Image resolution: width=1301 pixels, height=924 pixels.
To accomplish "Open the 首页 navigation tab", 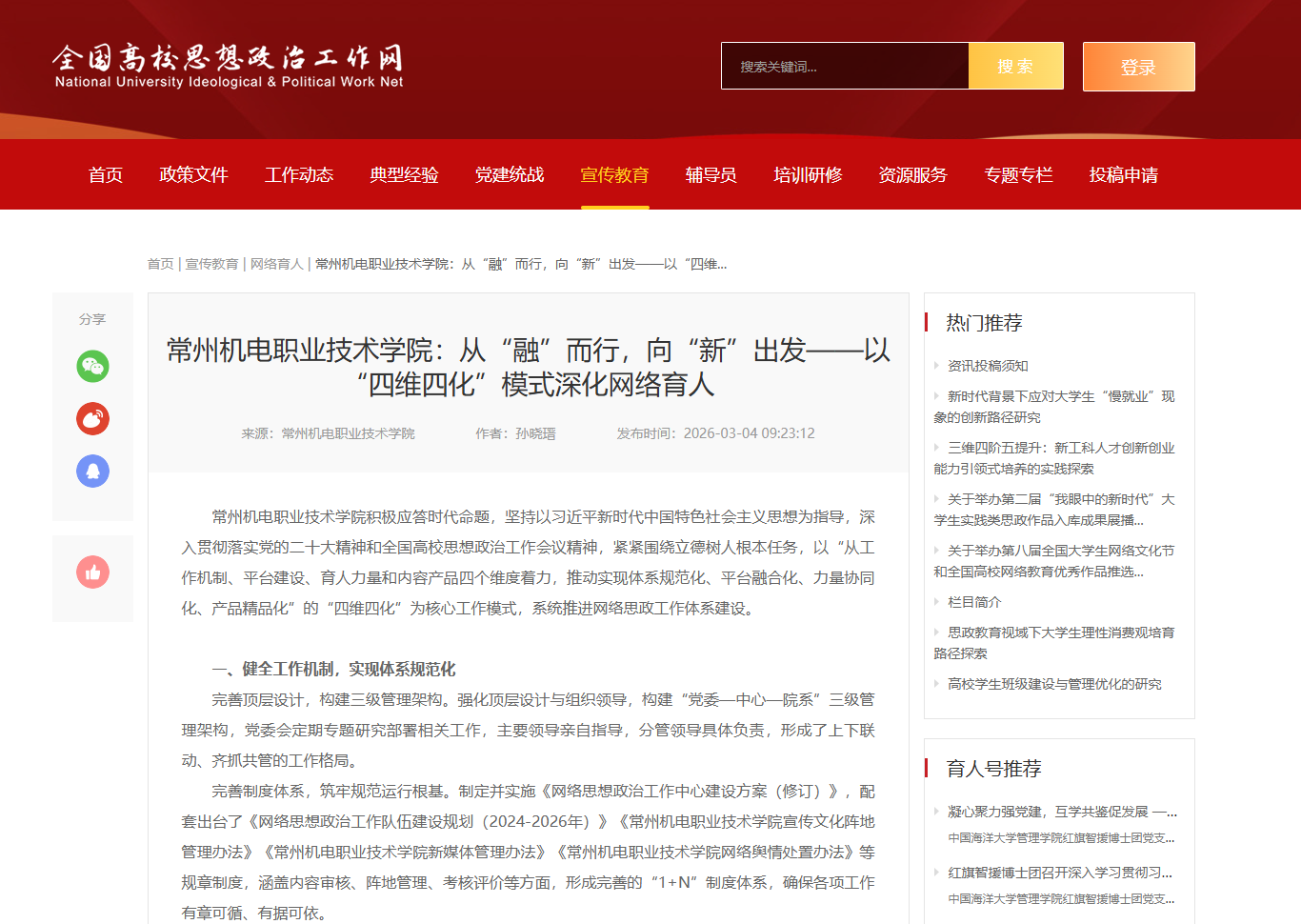I will click(x=106, y=175).
